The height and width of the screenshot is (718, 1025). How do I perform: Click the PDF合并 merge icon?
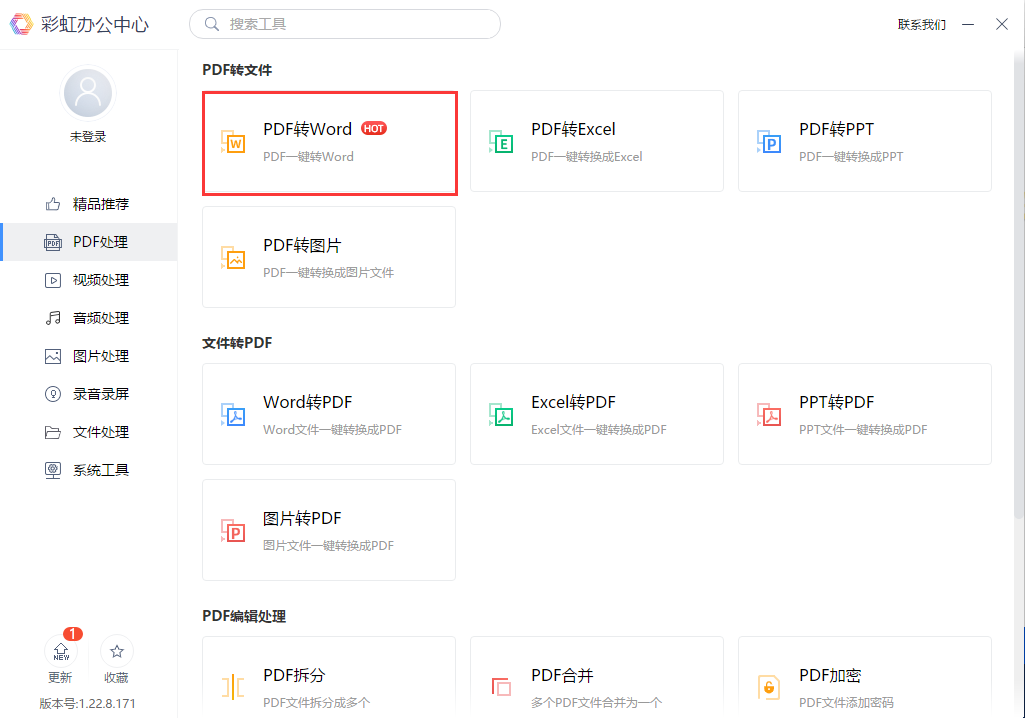501,687
